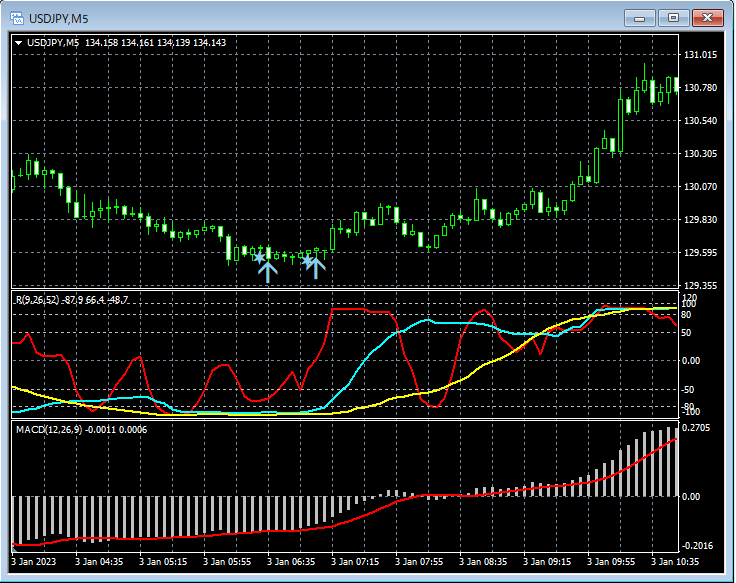736x583 pixels.
Task: Select the OHLC values 134.158 134.161 134.139 134.143
Action: click(x=155, y=43)
